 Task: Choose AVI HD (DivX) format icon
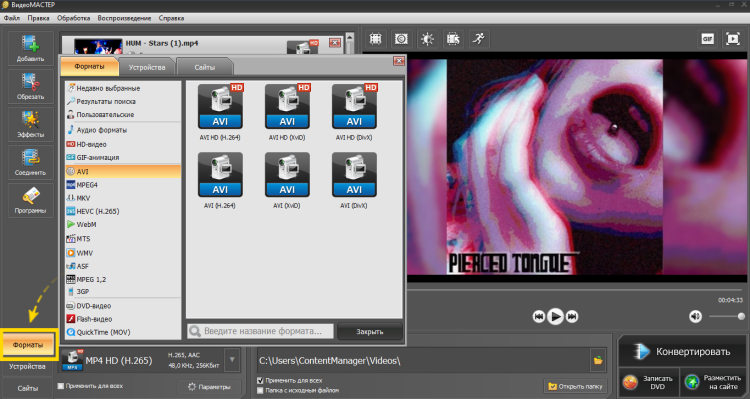tap(354, 107)
